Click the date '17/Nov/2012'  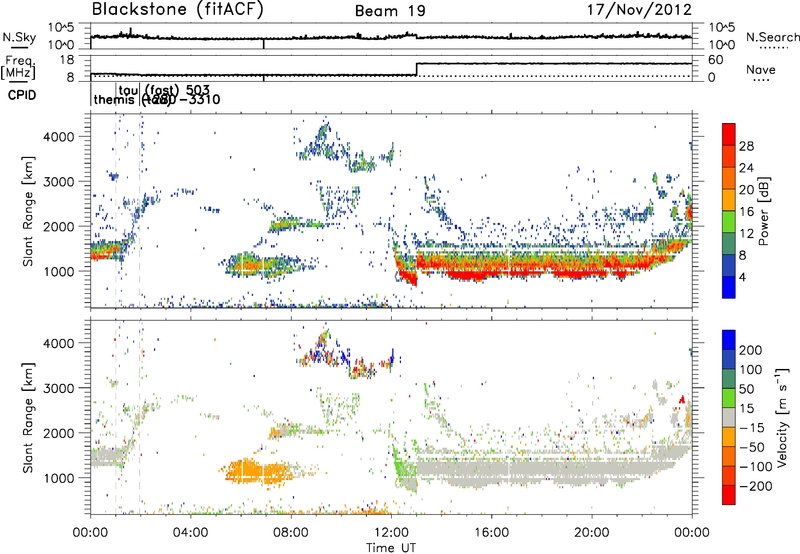tap(639, 10)
